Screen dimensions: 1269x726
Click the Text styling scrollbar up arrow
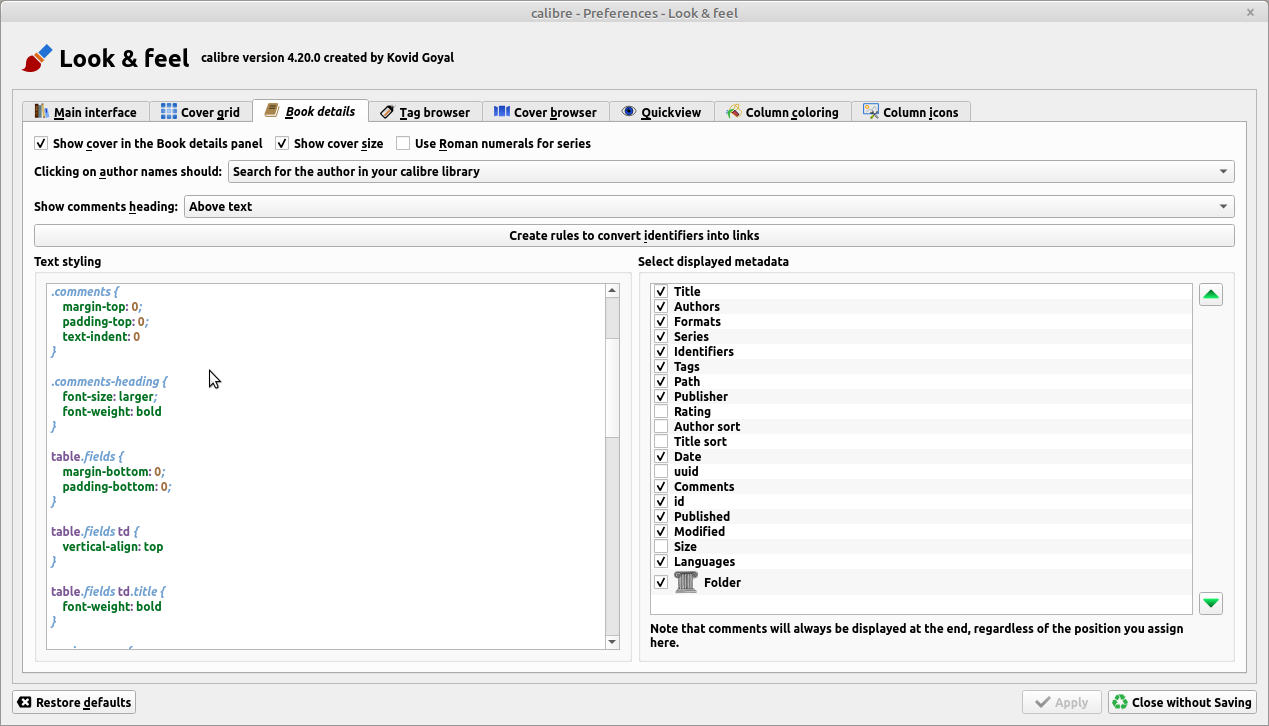pyautogui.click(x=613, y=290)
